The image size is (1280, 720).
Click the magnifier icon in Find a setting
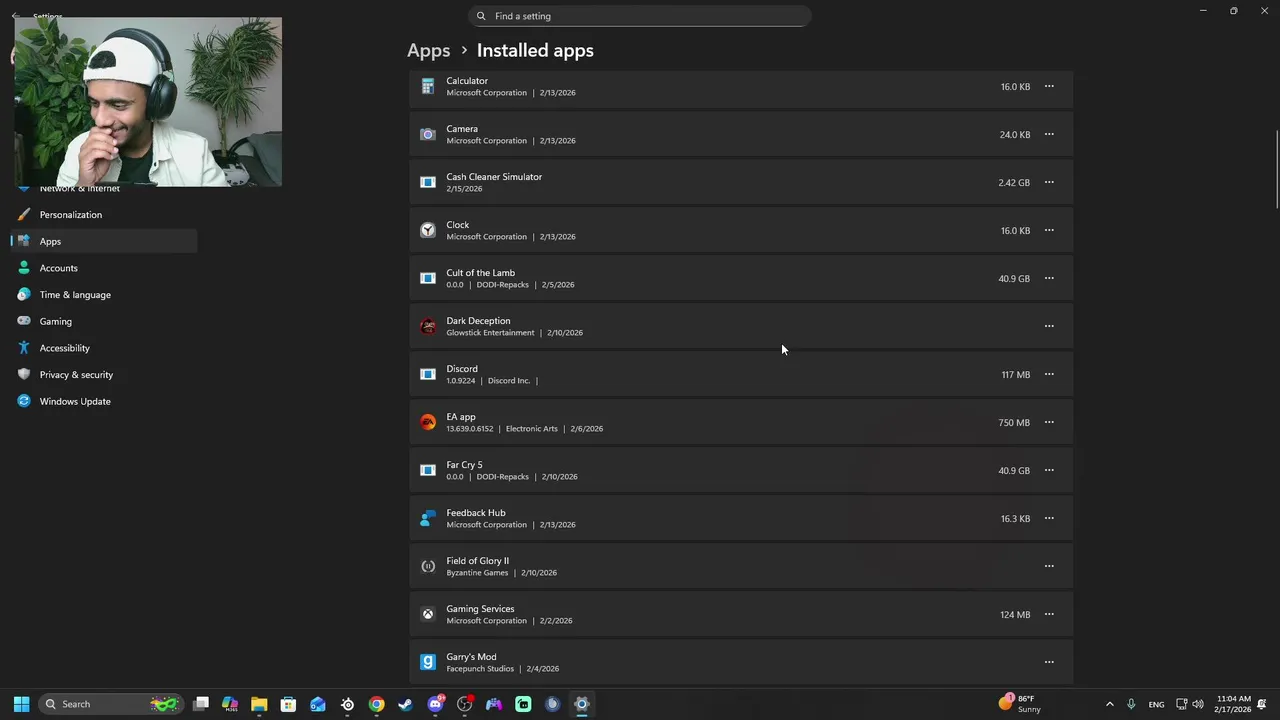481,16
